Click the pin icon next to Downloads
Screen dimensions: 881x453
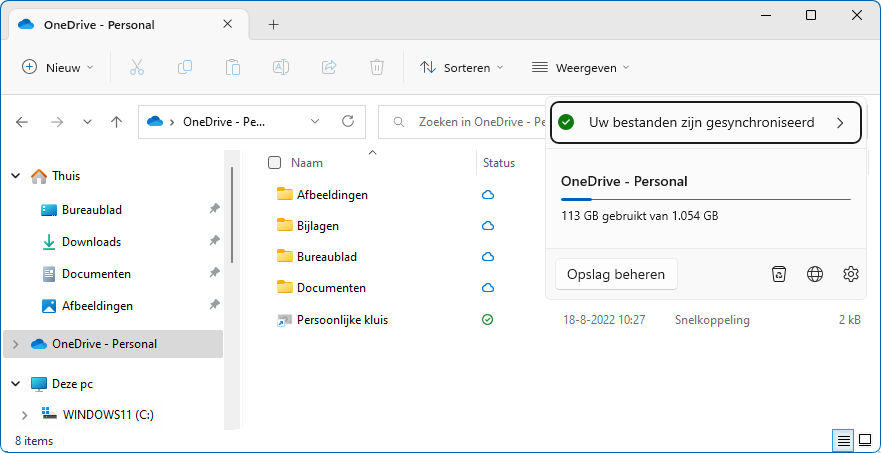point(214,241)
